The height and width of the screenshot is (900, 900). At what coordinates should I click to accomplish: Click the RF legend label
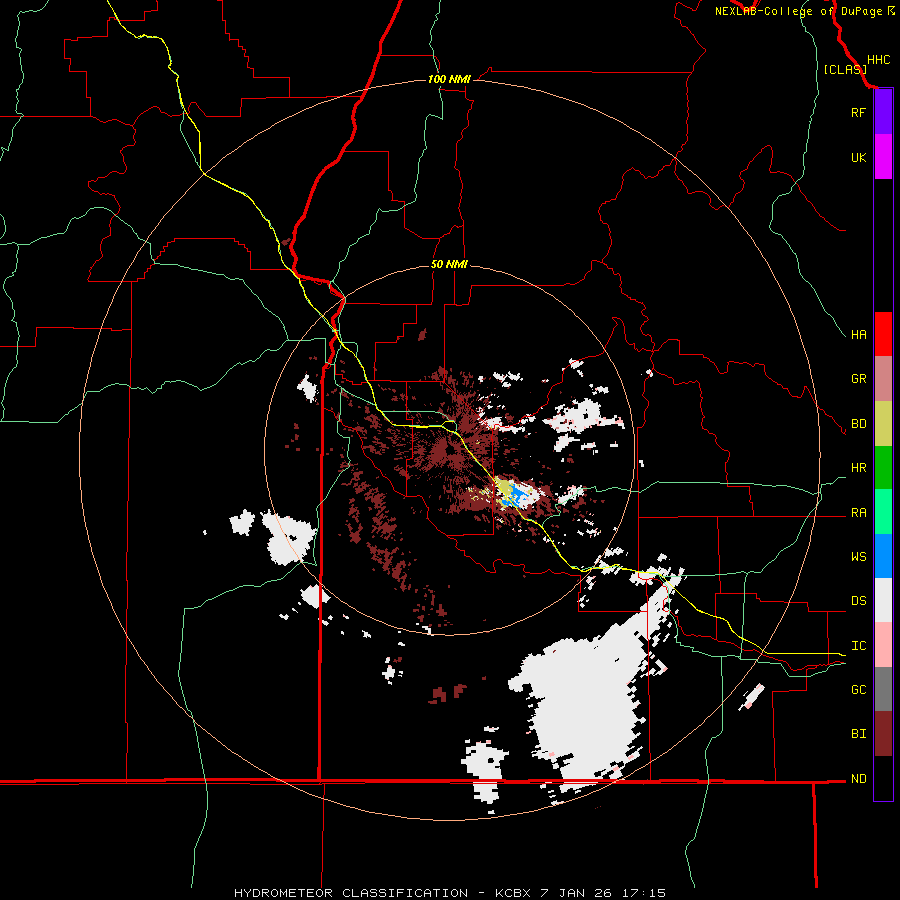tap(858, 112)
